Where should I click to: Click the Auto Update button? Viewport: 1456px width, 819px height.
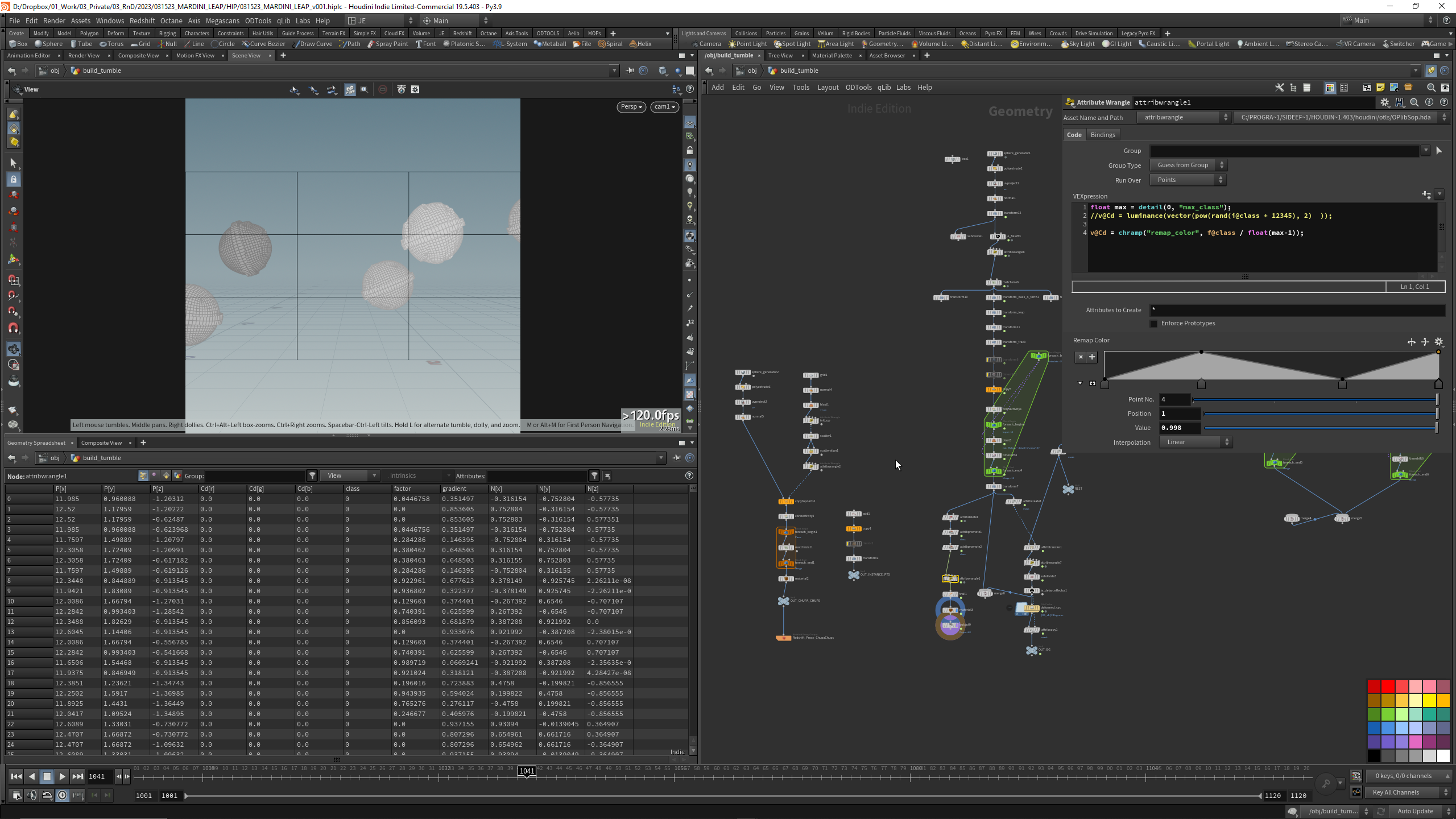[x=1415, y=811]
